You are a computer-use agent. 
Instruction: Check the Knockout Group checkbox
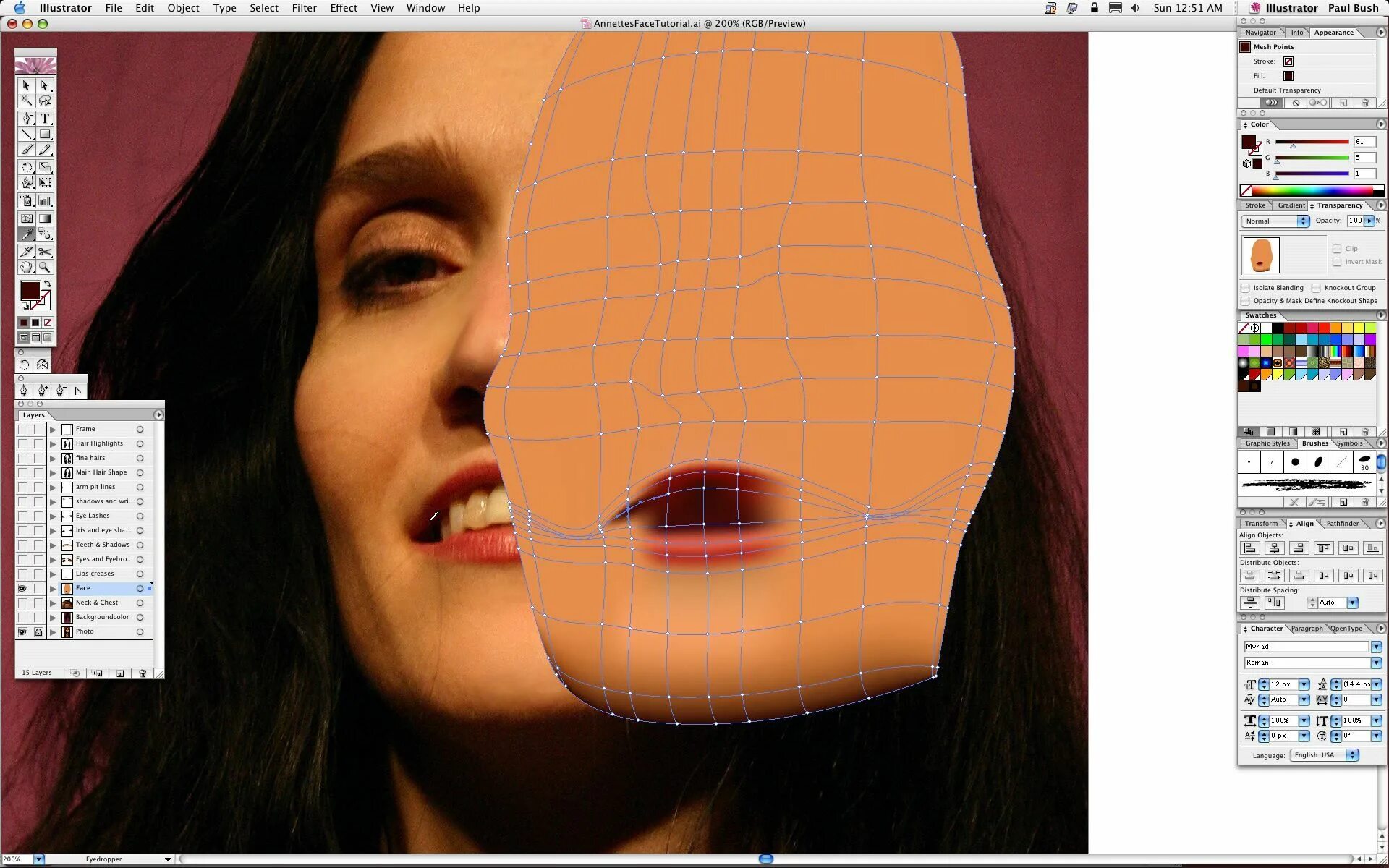(1316, 288)
